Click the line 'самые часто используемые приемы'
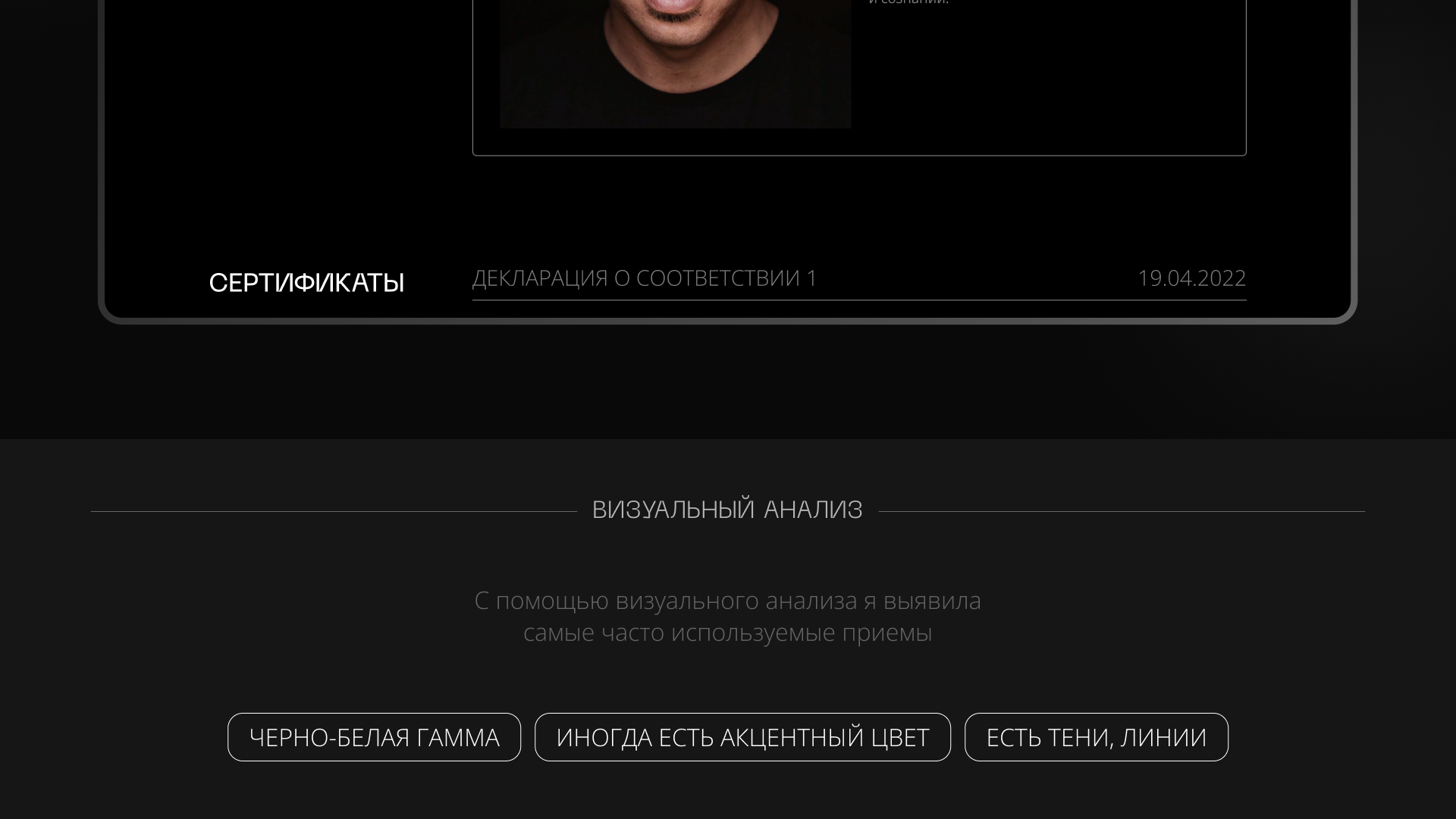 pos(728,632)
